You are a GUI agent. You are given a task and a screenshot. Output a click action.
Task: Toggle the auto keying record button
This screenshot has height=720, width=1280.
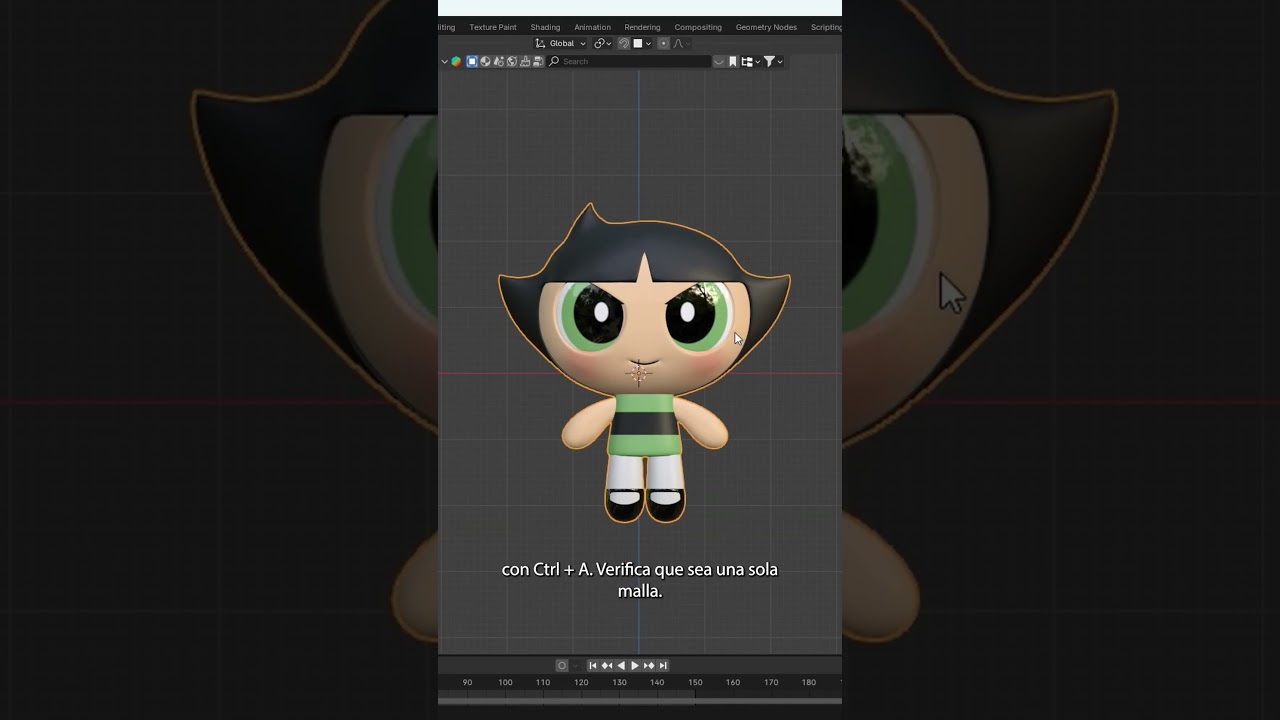[x=562, y=665]
